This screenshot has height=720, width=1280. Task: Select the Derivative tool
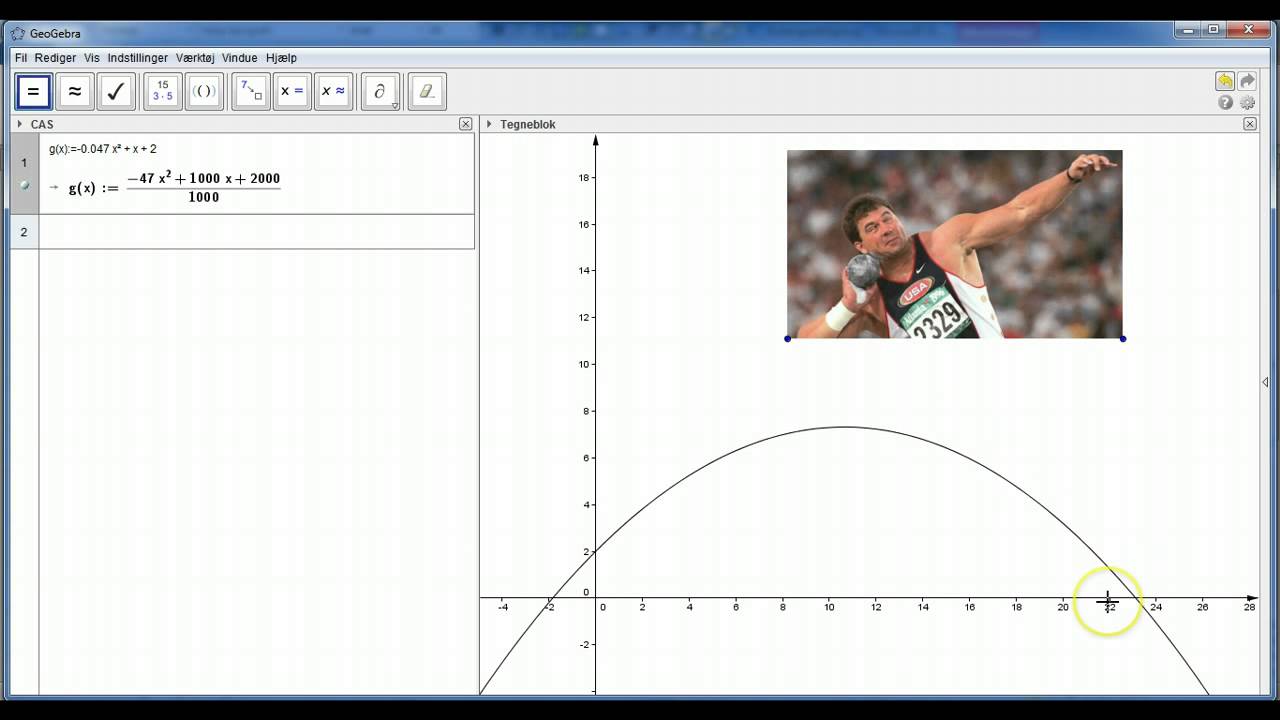[x=380, y=91]
